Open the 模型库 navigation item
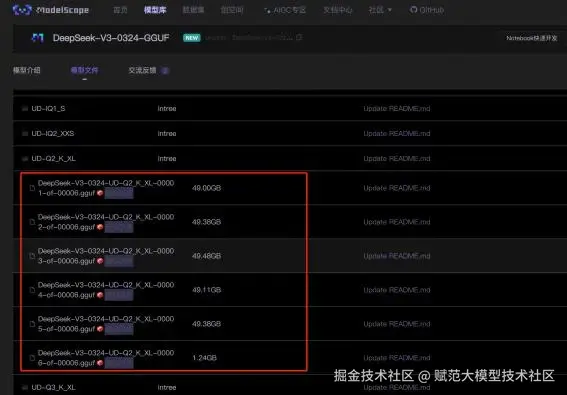Image resolution: width=567 pixels, height=395 pixels. click(x=155, y=10)
